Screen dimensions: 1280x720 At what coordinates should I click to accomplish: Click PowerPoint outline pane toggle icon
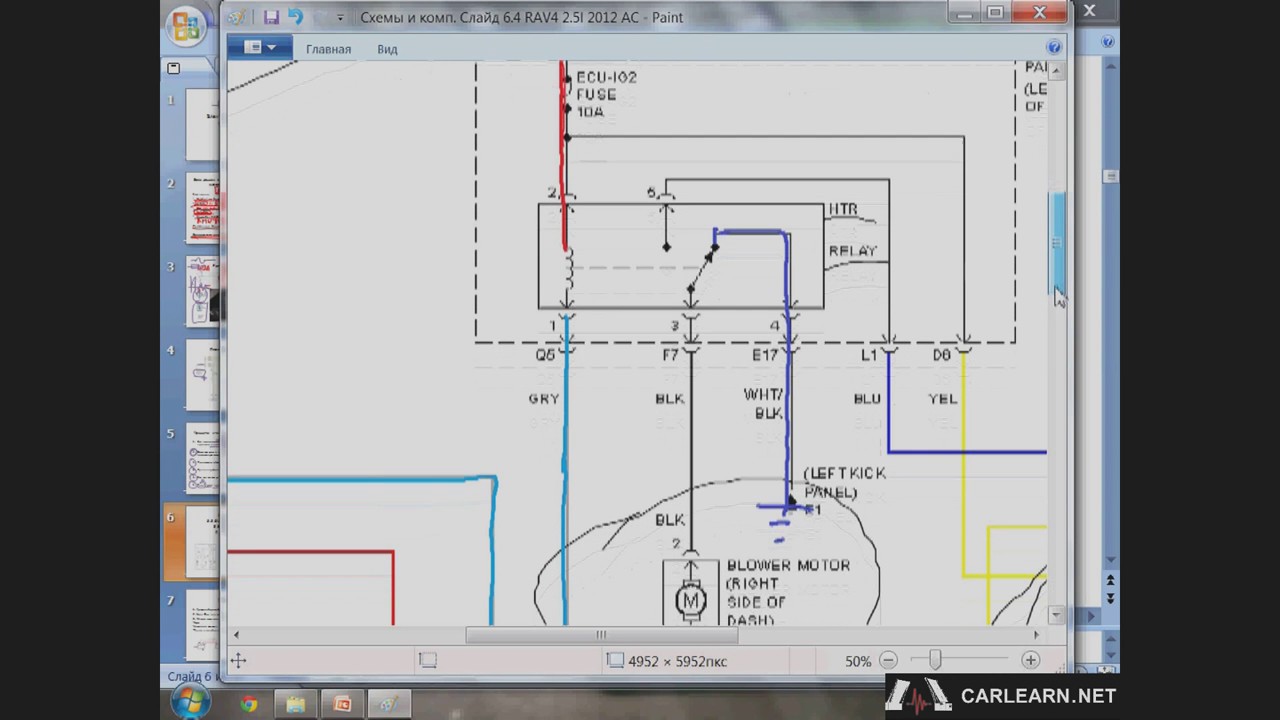coord(173,68)
